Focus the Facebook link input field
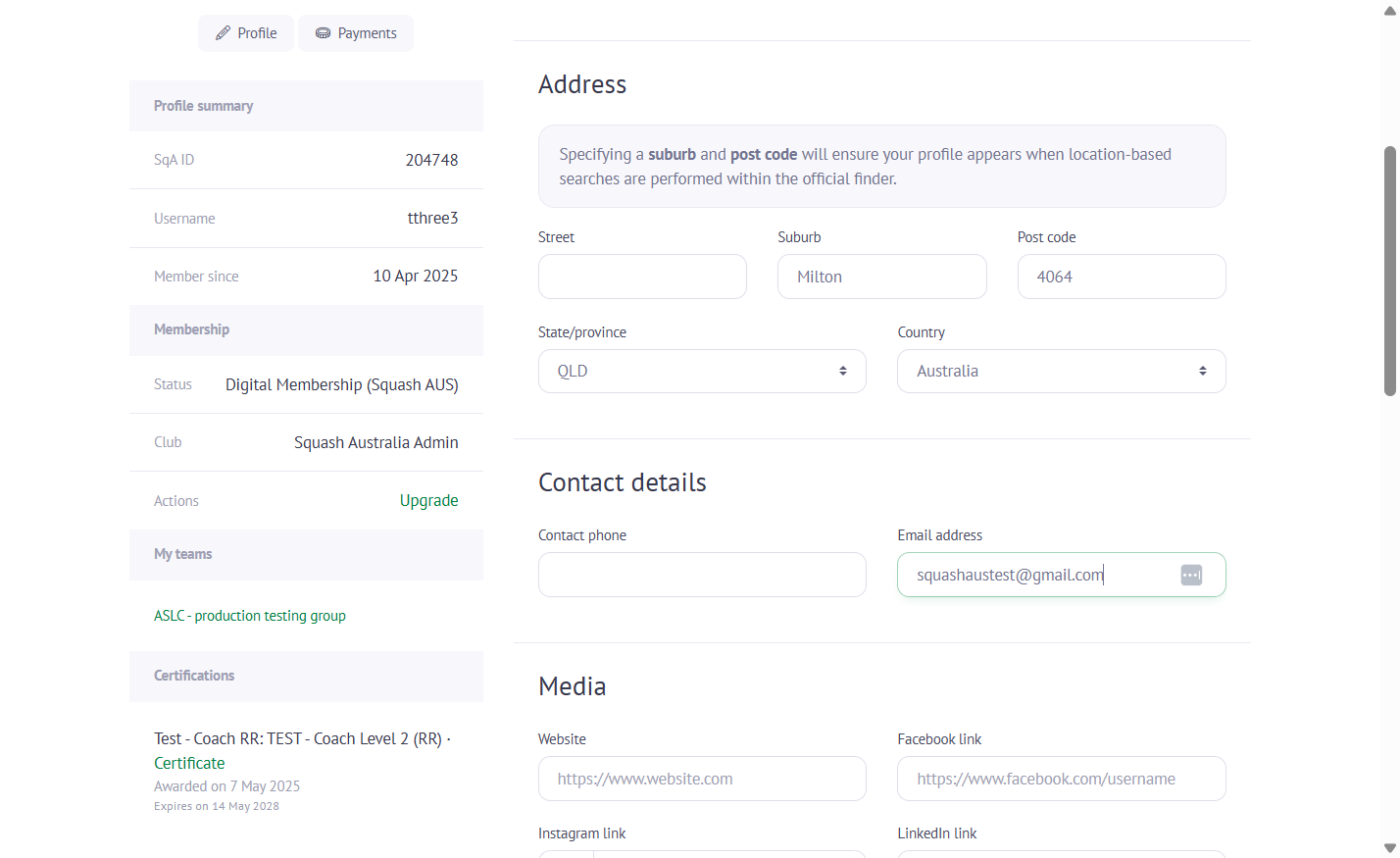The width and height of the screenshot is (1400, 858). coord(1062,779)
